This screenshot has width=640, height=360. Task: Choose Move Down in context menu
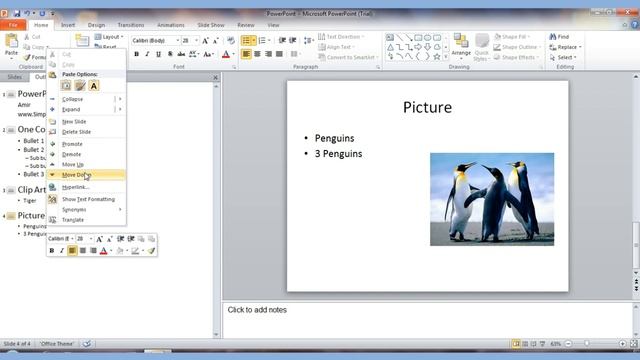[86, 175]
